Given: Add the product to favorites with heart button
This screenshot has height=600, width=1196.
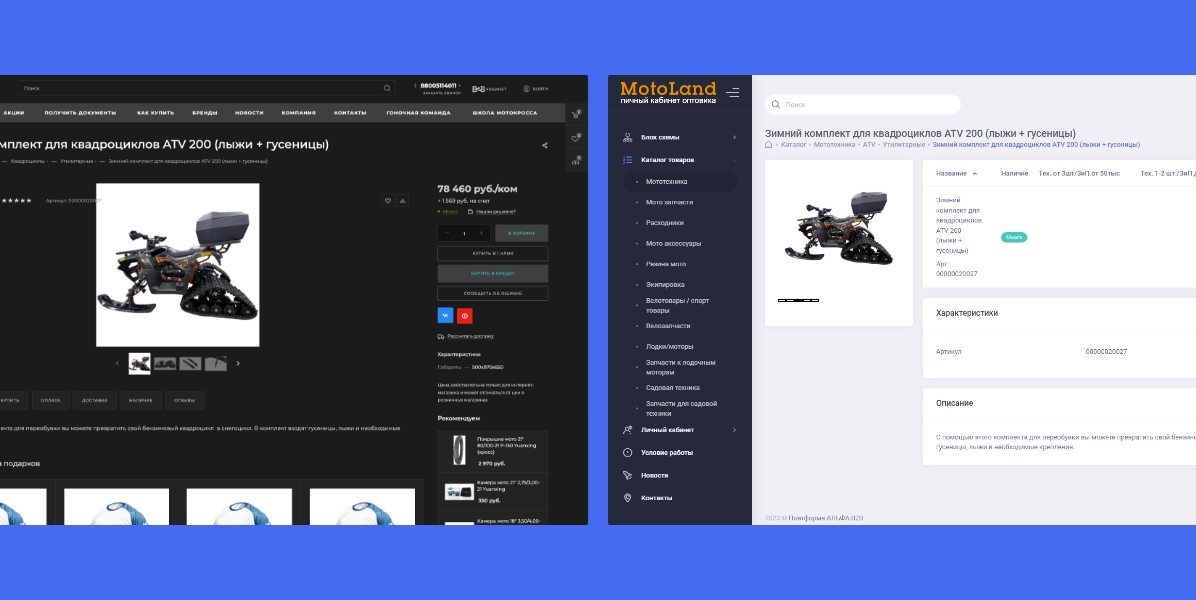Looking at the screenshot, I should tap(387, 201).
